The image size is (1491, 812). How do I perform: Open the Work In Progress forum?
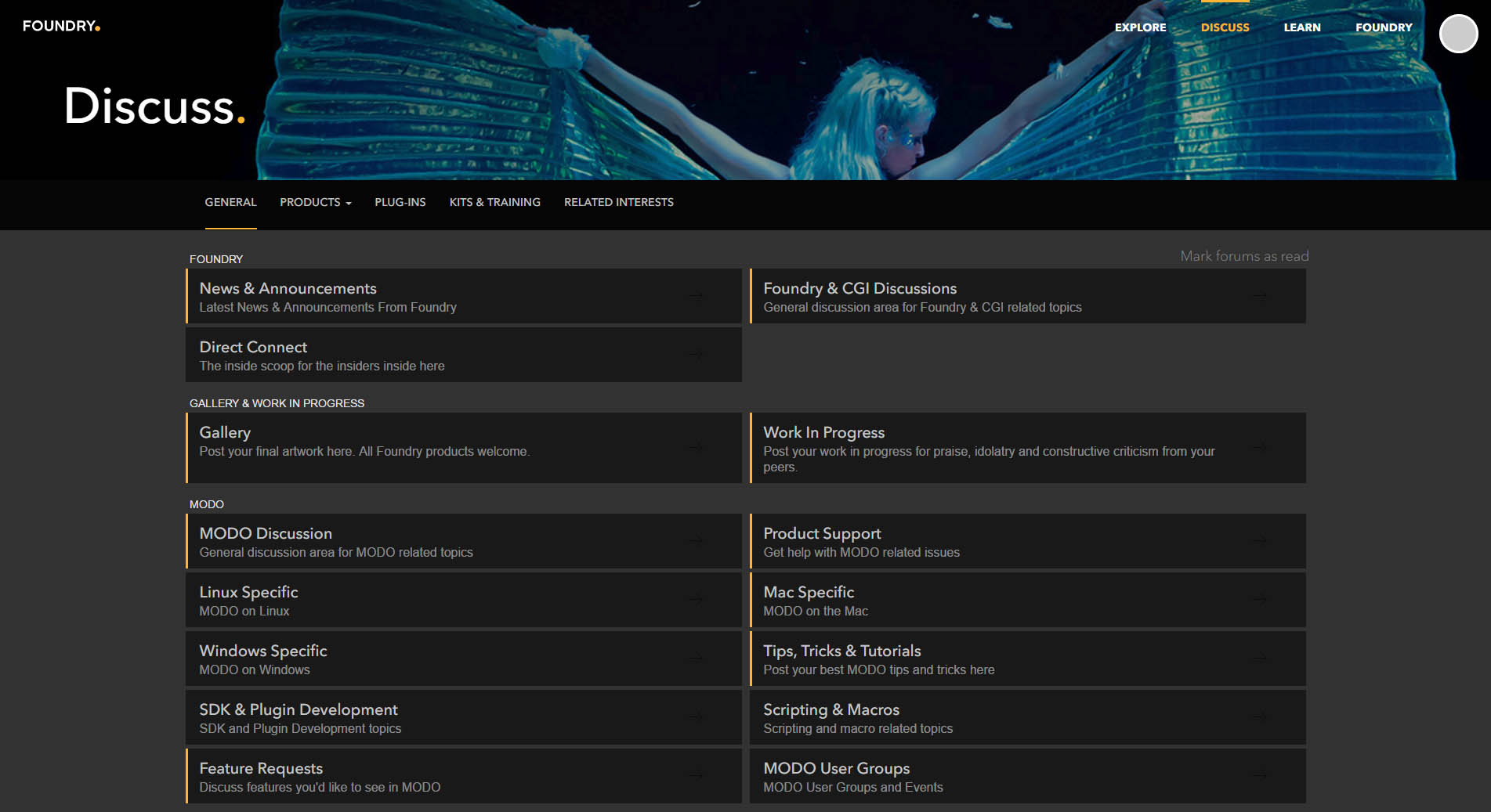823,432
